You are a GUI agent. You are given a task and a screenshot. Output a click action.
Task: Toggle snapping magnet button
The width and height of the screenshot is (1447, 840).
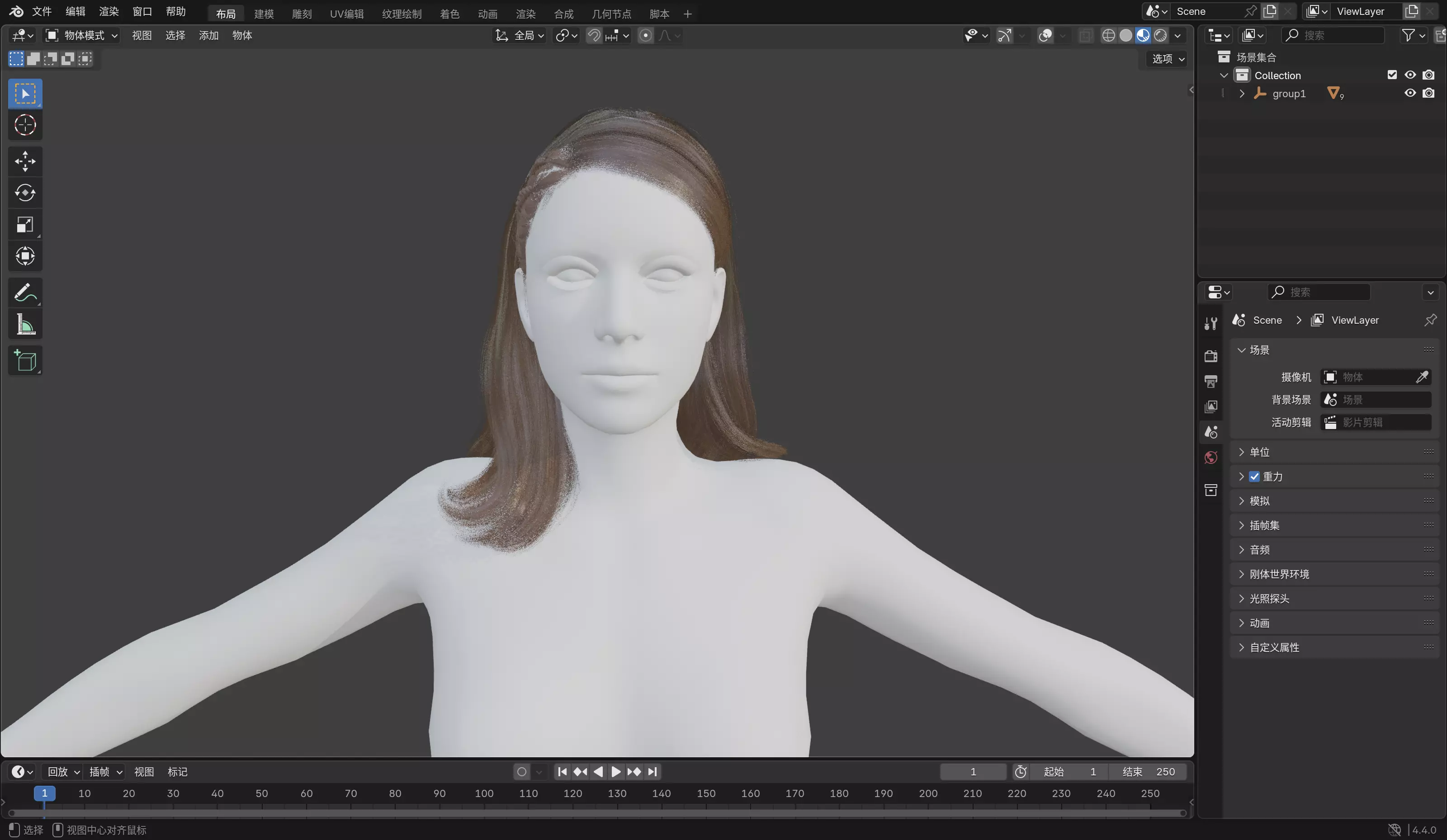[x=594, y=36]
